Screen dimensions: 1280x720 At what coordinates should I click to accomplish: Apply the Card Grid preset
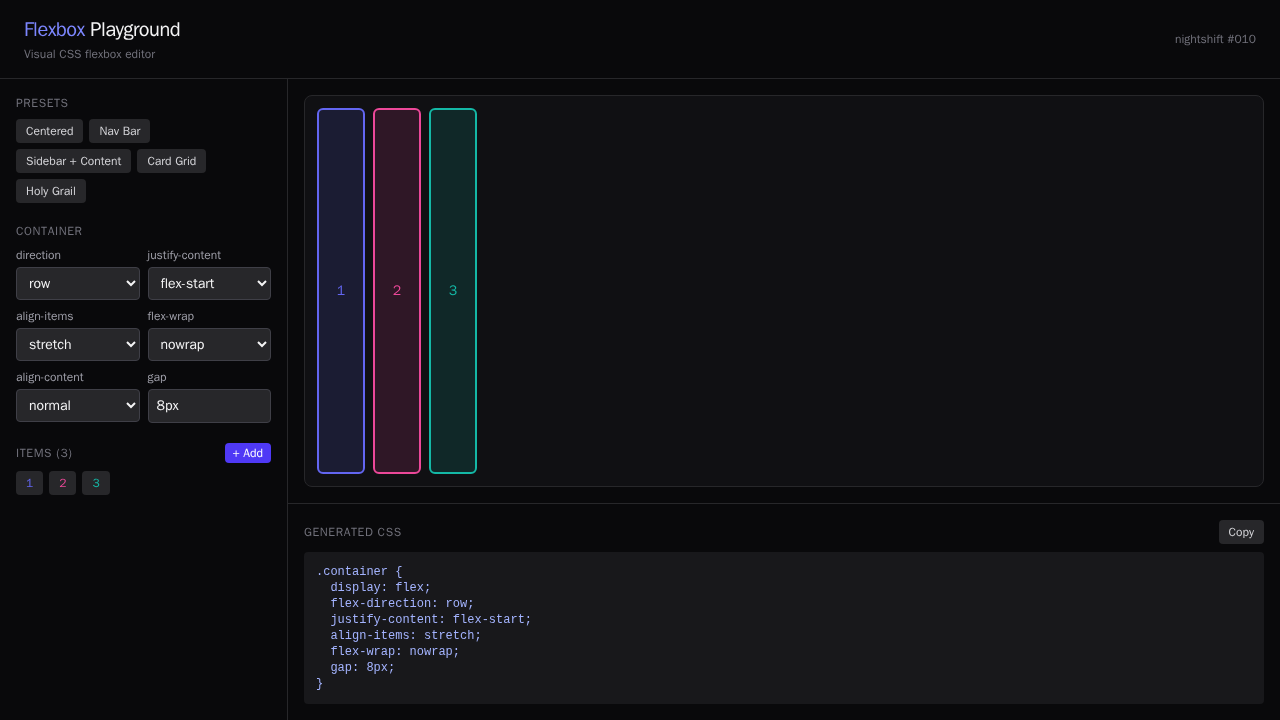click(171, 161)
